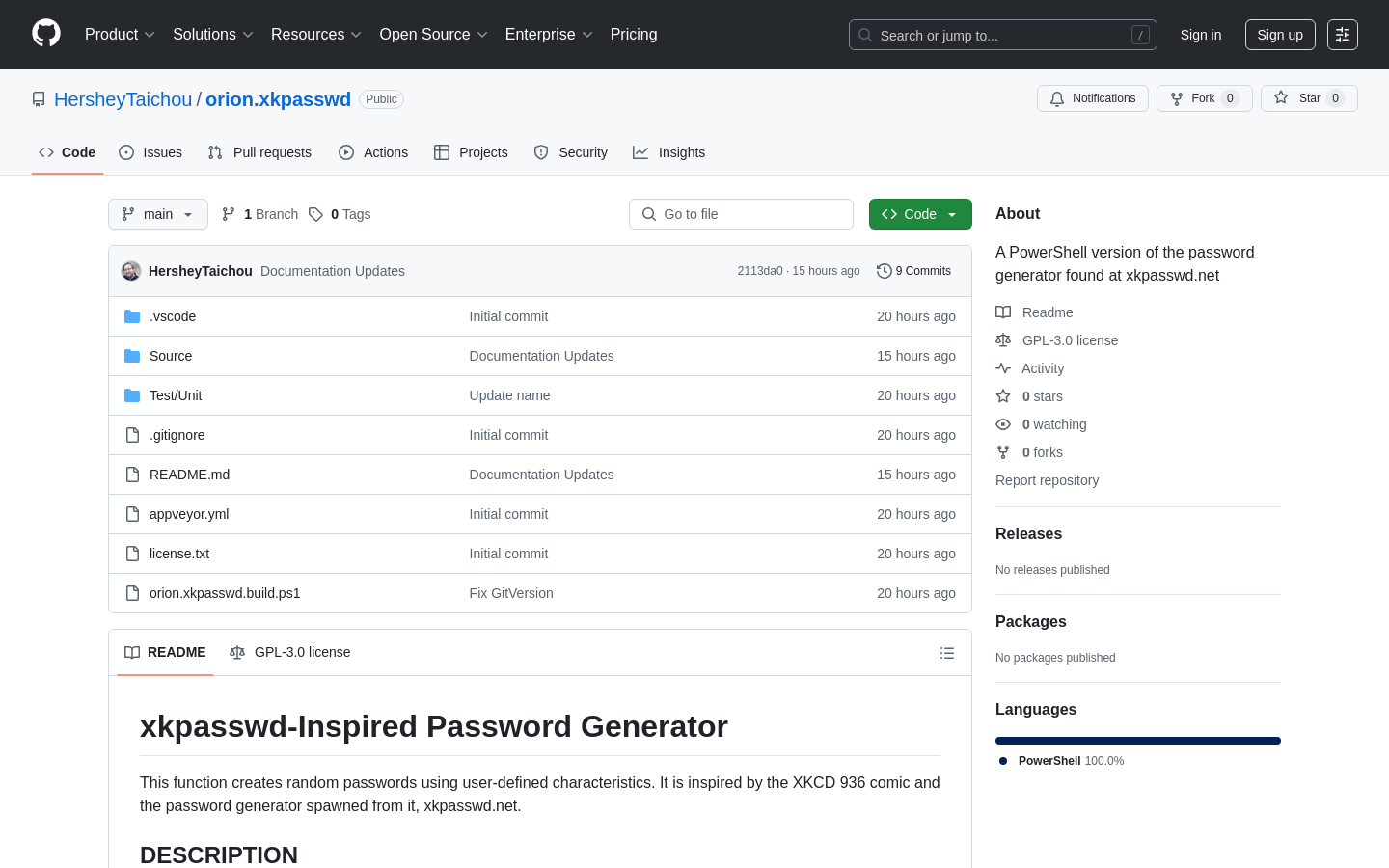Switch to the Security tab
Viewport: 1389px width, 868px height.
point(571,152)
